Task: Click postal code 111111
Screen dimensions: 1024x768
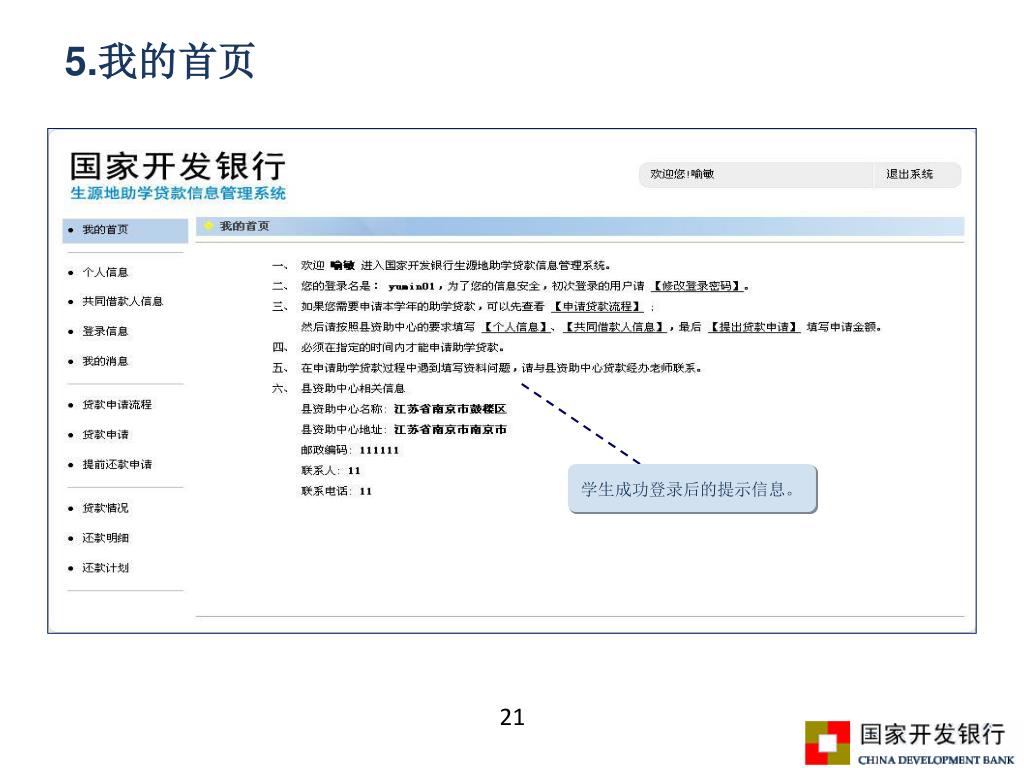Action: 379,450
